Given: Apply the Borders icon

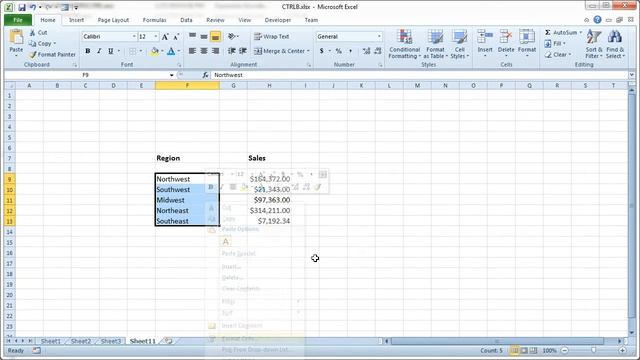Looking at the screenshot, I should coord(133,51).
